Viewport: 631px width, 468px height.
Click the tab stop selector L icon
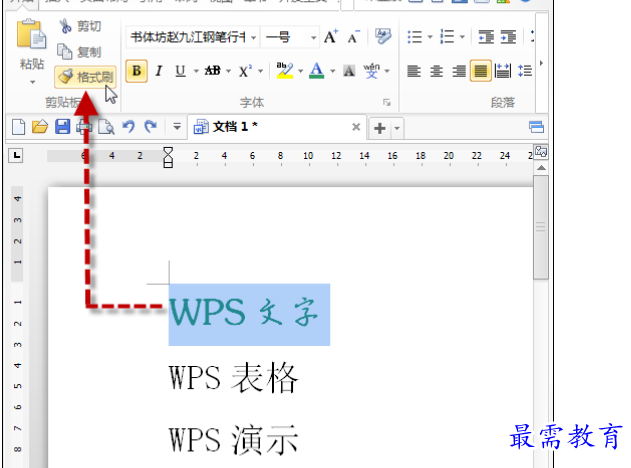(x=16, y=155)
